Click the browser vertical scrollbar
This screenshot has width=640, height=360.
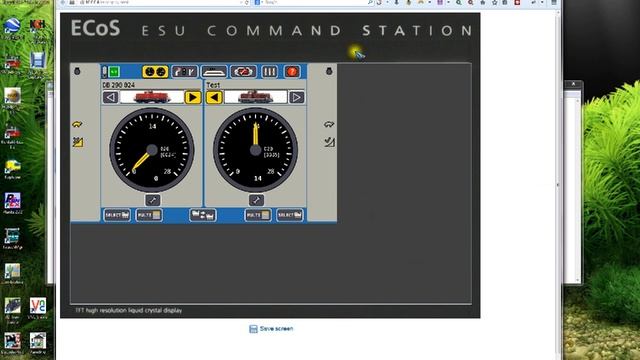click(558, 184)
